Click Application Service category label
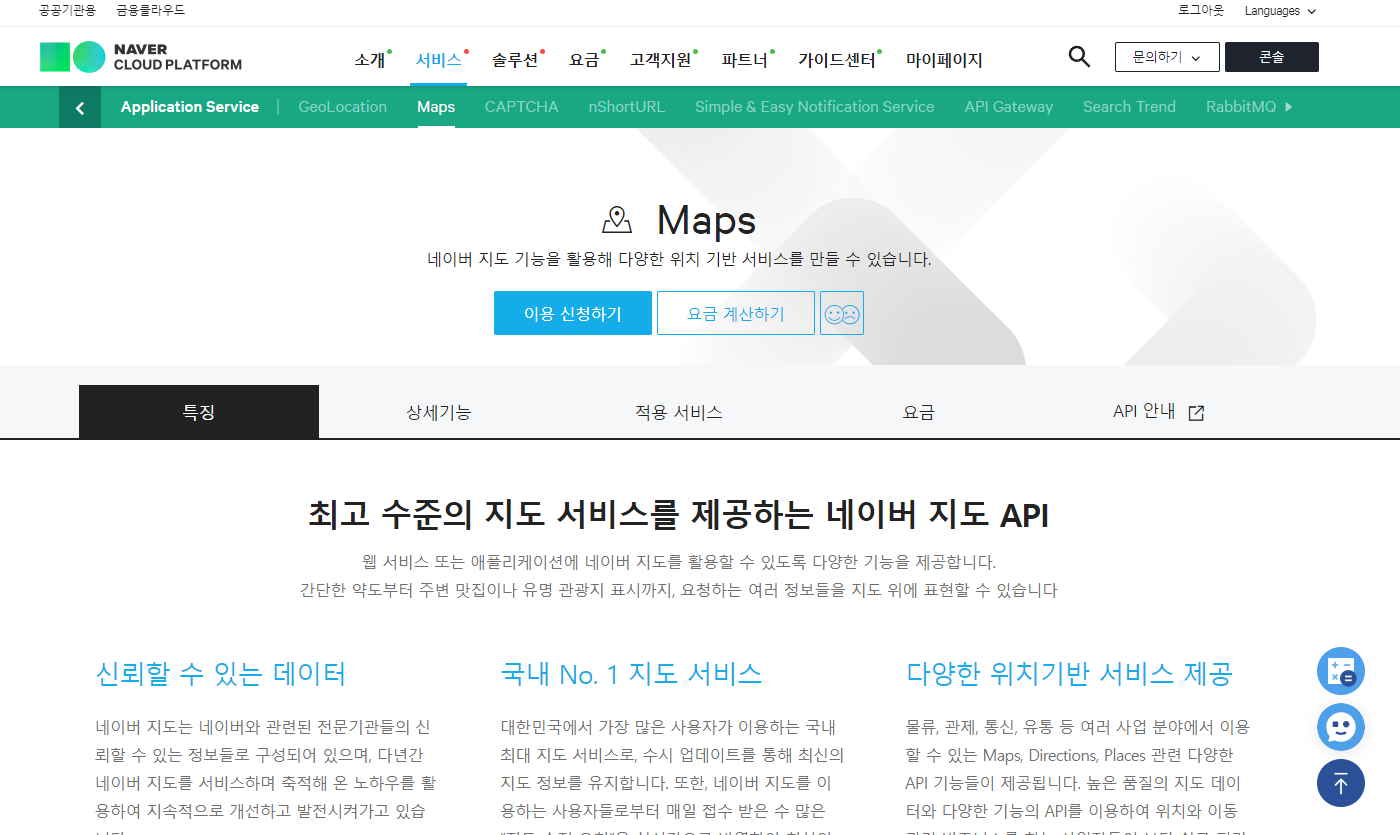The height and width of the screenshot is (835, 1400). 190,107
